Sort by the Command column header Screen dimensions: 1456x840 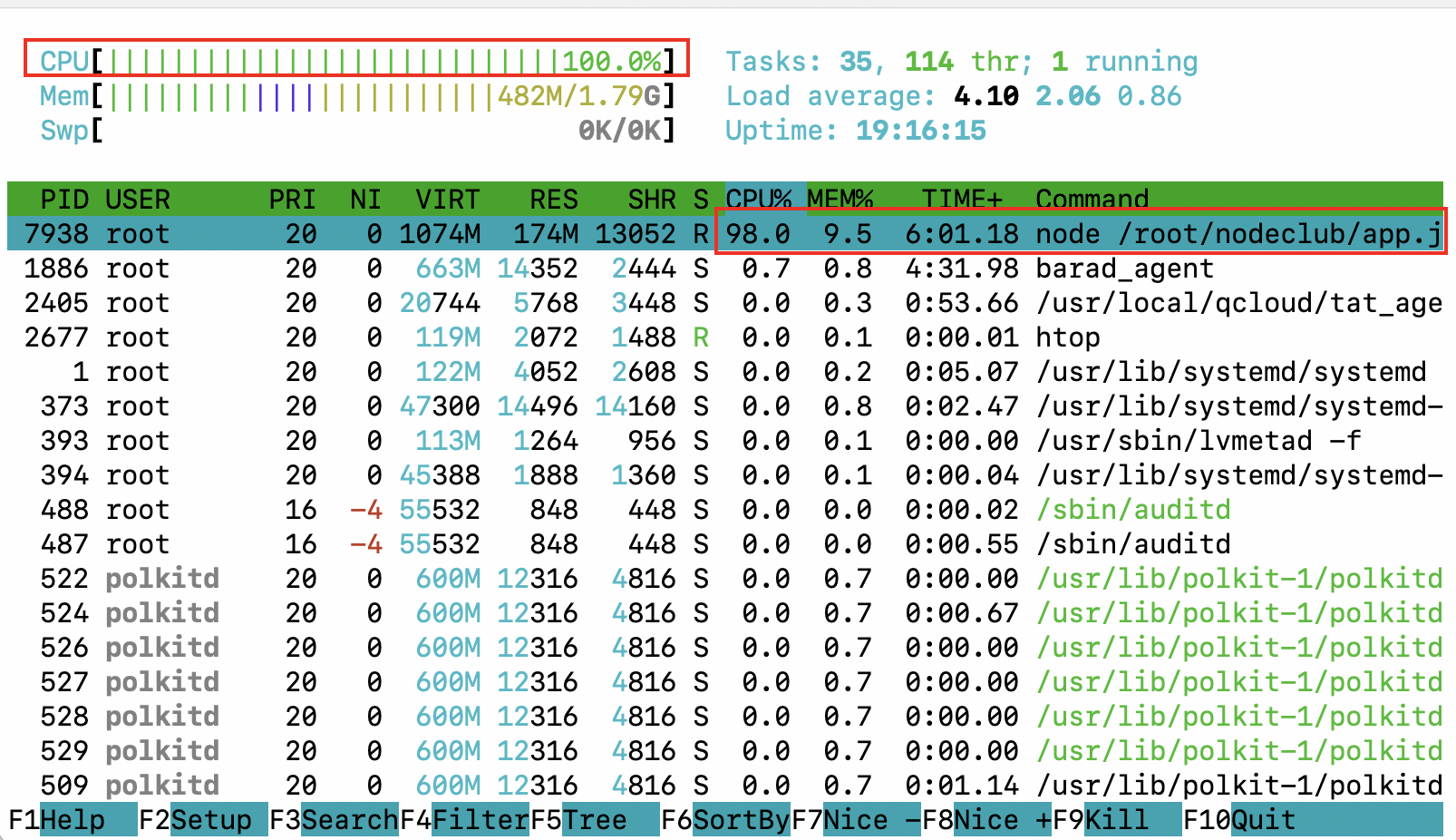click(x=1092, y=199)
